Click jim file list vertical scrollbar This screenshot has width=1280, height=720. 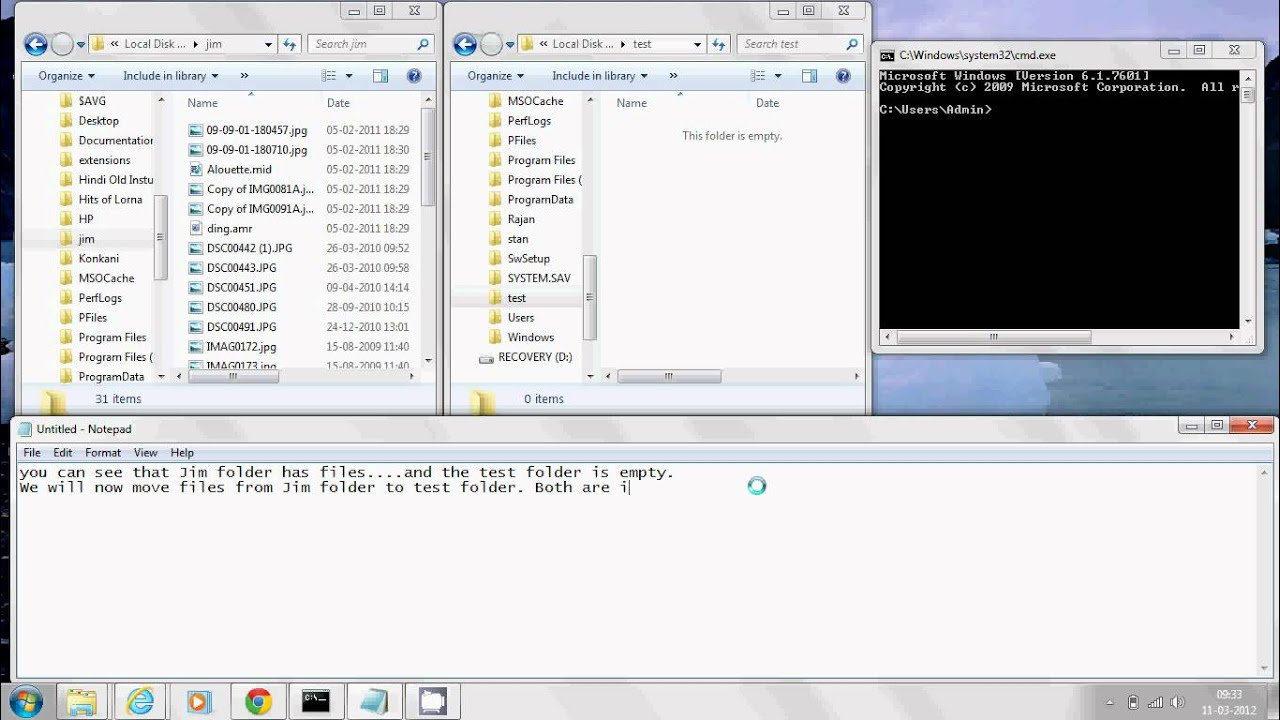(428, 156)
